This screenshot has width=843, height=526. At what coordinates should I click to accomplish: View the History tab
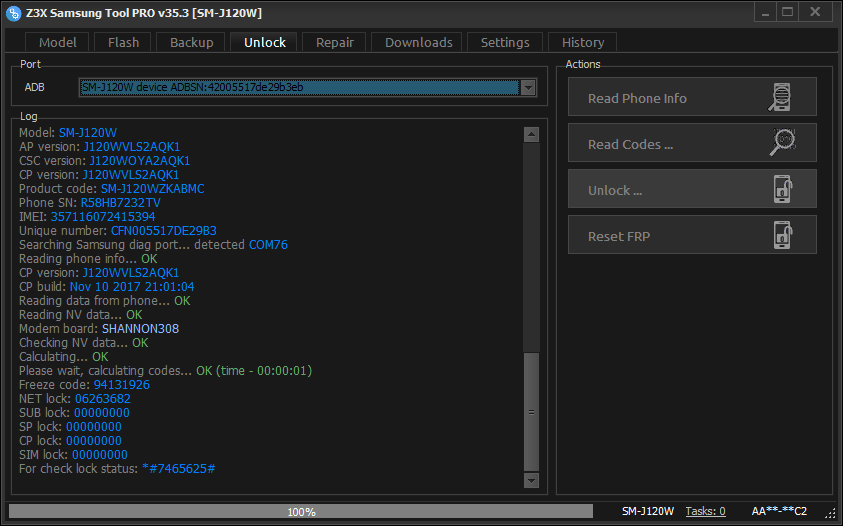[x=583, y=42]
